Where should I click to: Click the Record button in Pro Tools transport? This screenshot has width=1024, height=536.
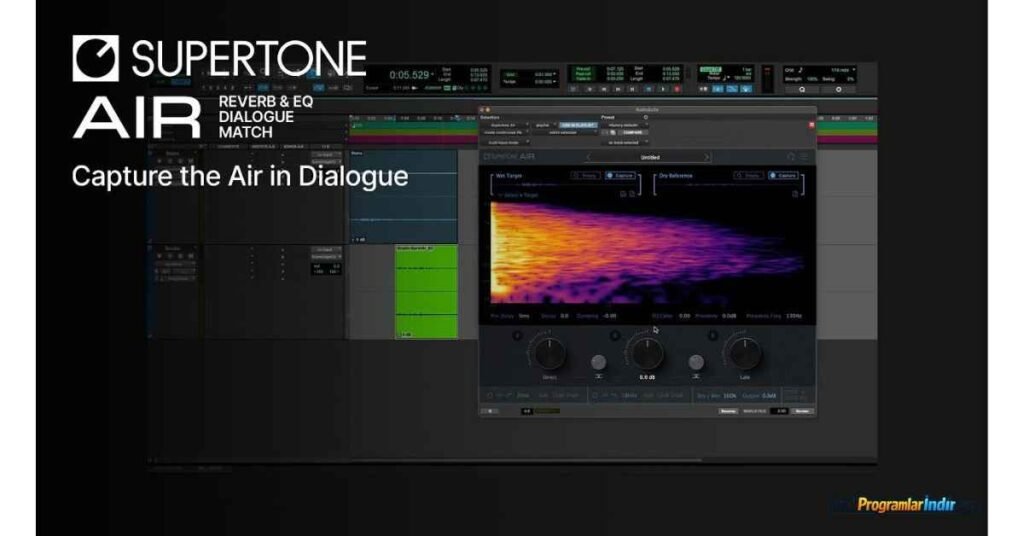pos(677,89)
